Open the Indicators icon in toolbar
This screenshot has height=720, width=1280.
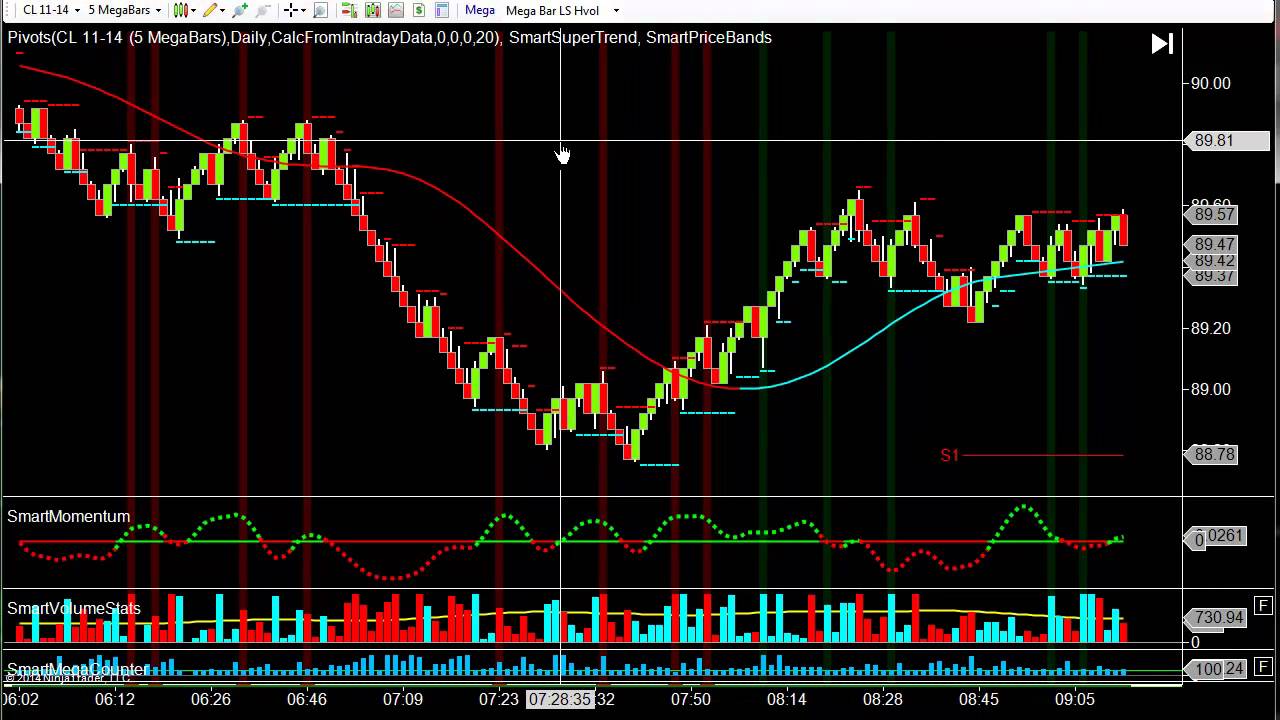(x=372, y=10)
